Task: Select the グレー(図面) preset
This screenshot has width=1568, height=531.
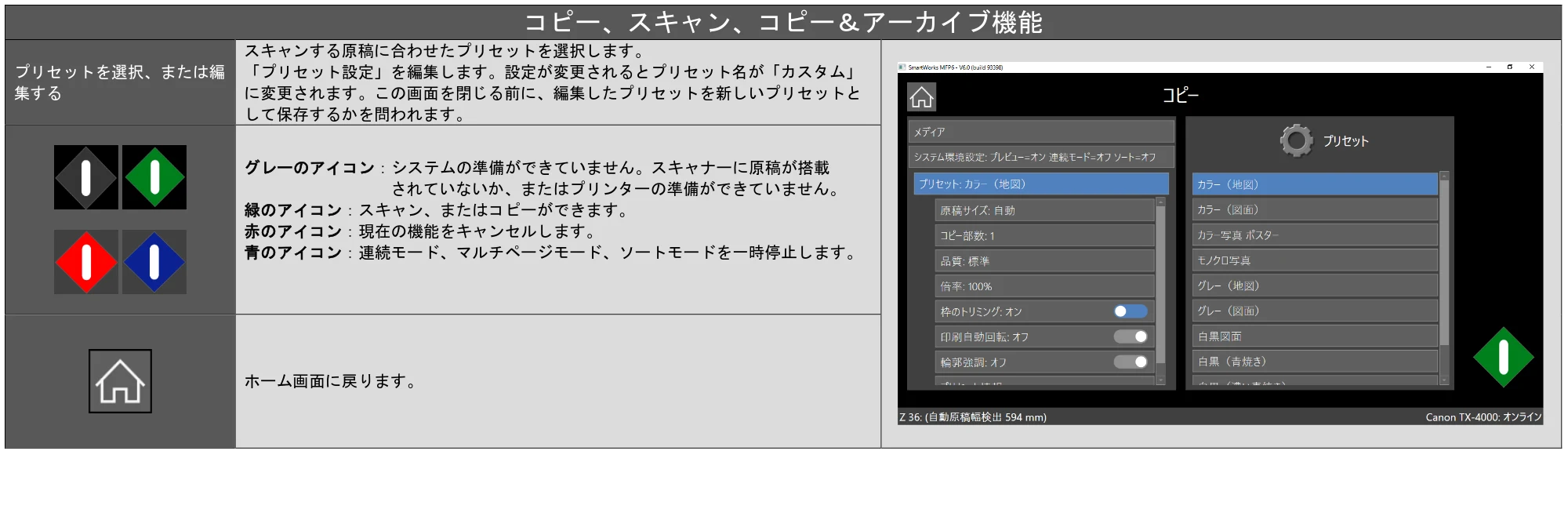Action: (x=1315, y=311)
